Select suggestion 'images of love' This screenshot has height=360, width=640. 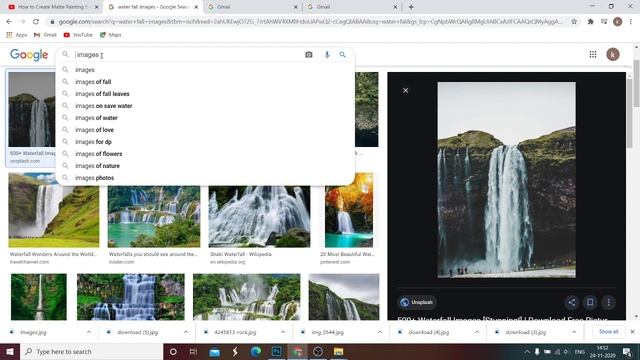(x=205, y=130)
